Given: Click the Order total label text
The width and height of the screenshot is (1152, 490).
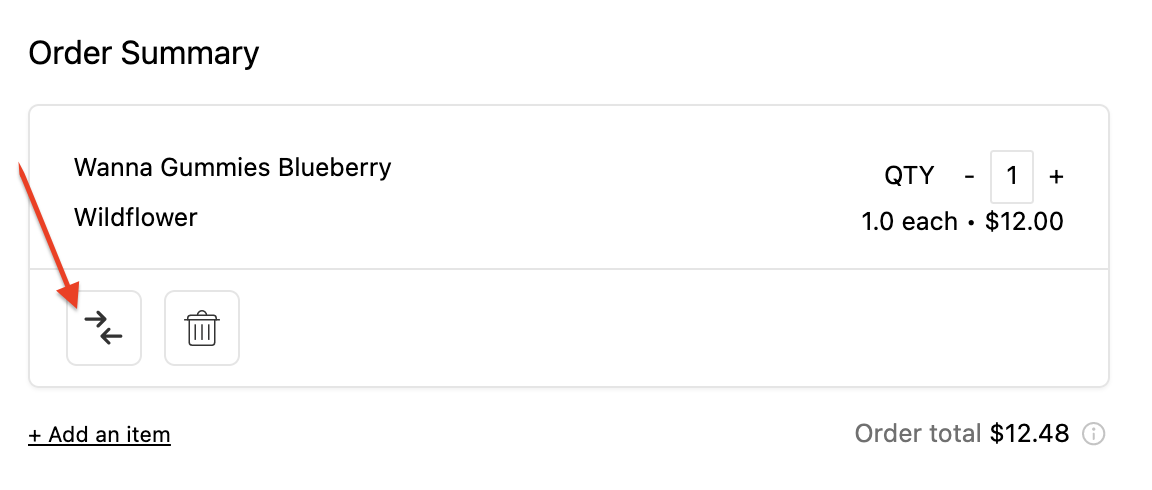Looking at the screenshot, I should pyautogui.click(x=918, y=433).
